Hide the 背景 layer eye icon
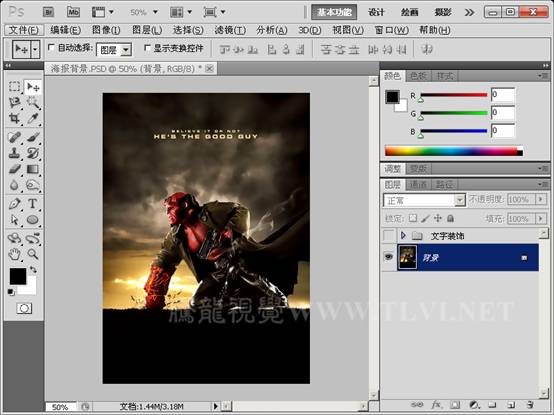 (x=389, y=257)
